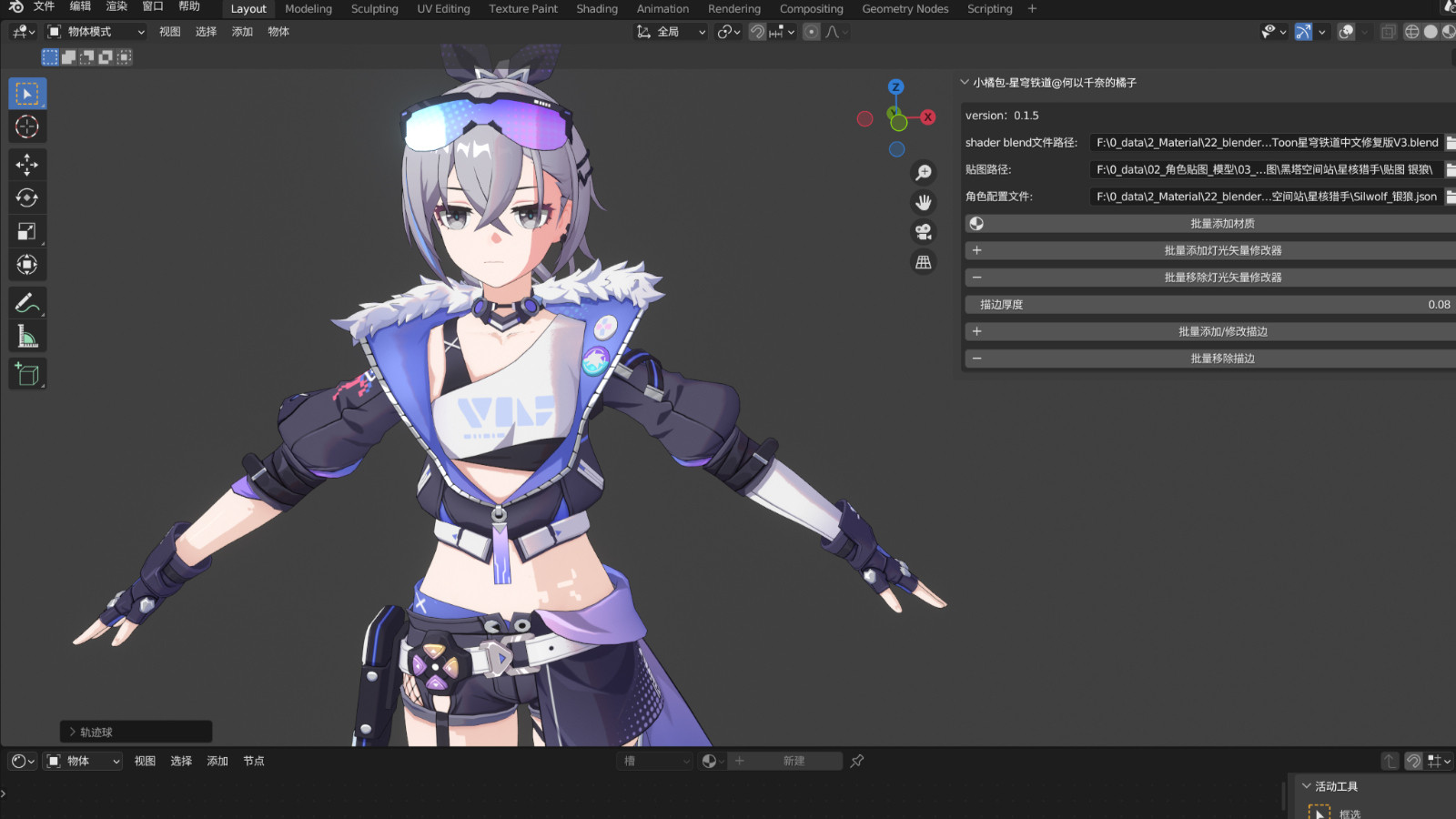Click the 批量移除描边 button
Screen dimensions: 1456x819
click(x=1221, y=359)
